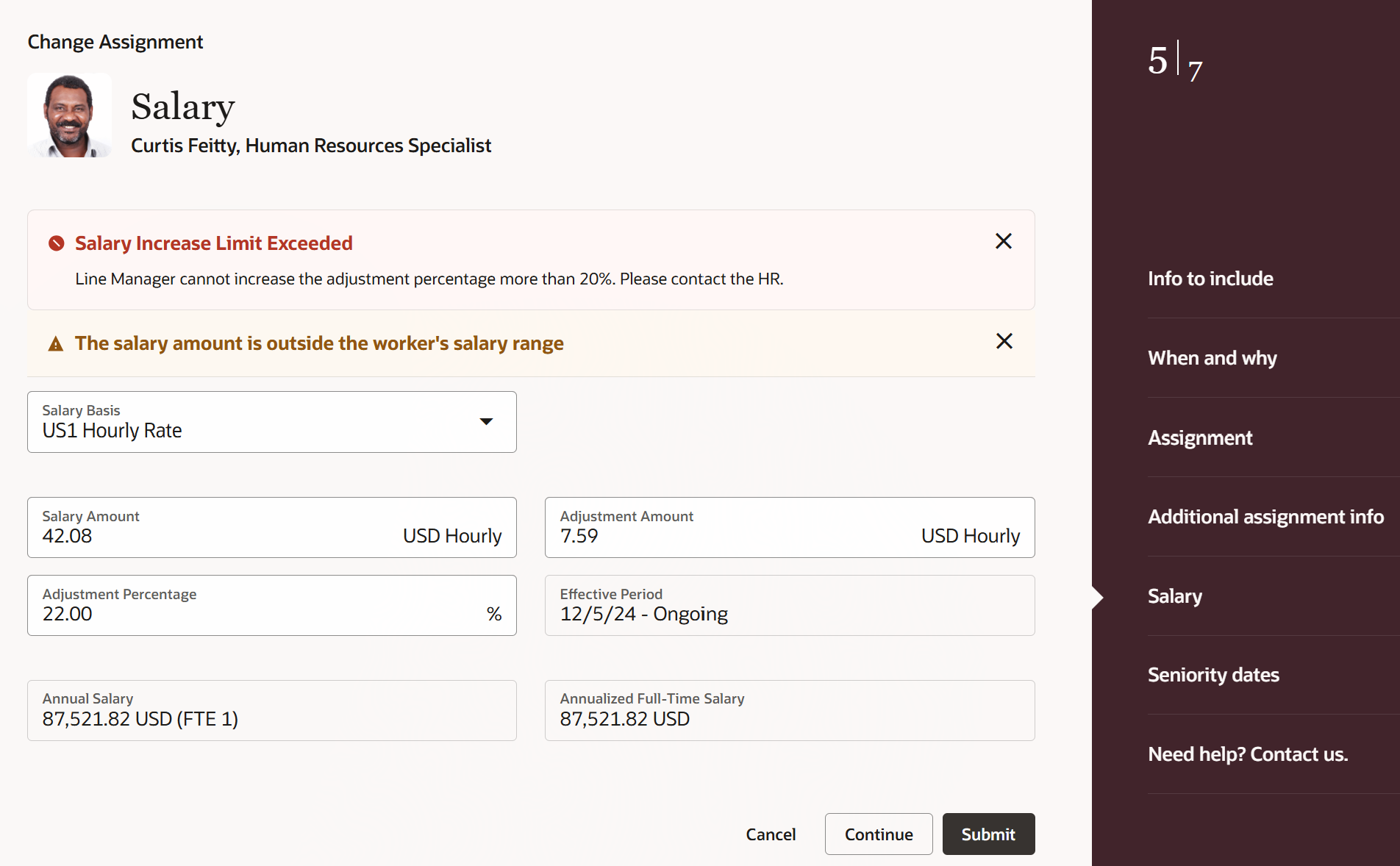The height and width of the screenshot is (866, 1400).
Task: Dismiss the Salary Increase Limit Exceeded error
Action: (x=1003, y=241)
